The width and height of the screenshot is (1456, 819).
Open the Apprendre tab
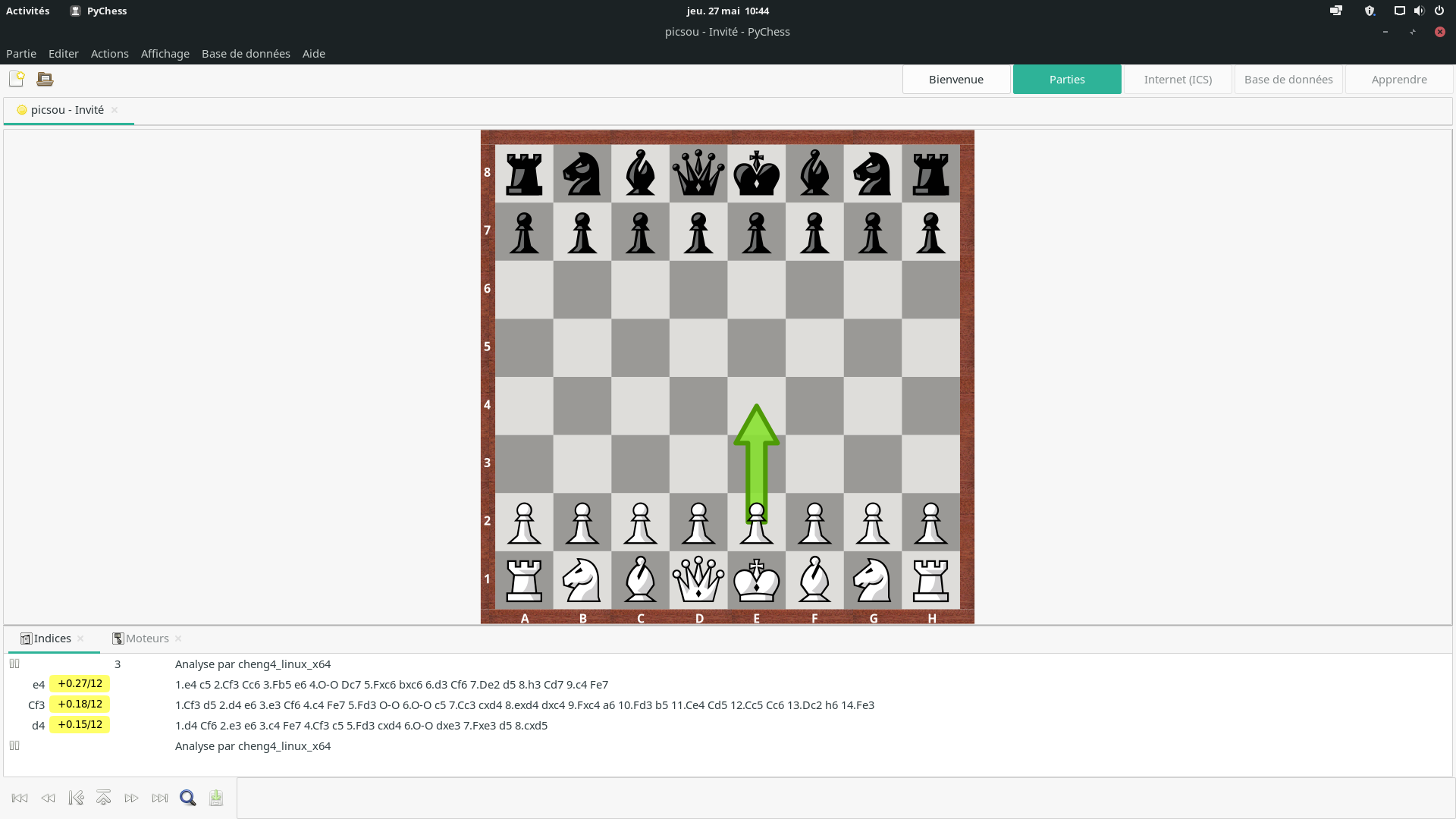pyautogui.click(x=1398, y=79)
